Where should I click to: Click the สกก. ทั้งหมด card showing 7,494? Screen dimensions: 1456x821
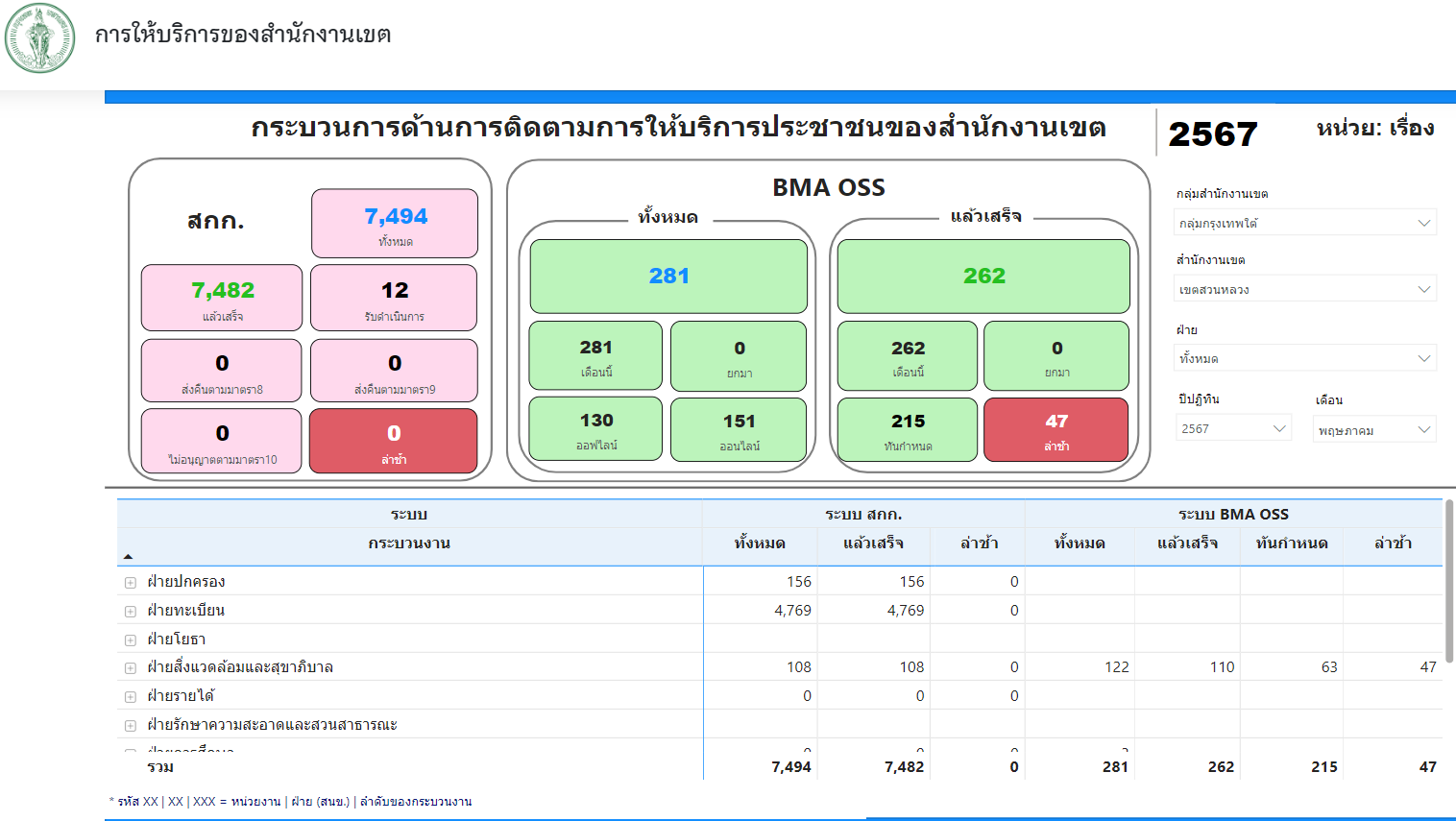pyautogui.click(x=395, y=224)
